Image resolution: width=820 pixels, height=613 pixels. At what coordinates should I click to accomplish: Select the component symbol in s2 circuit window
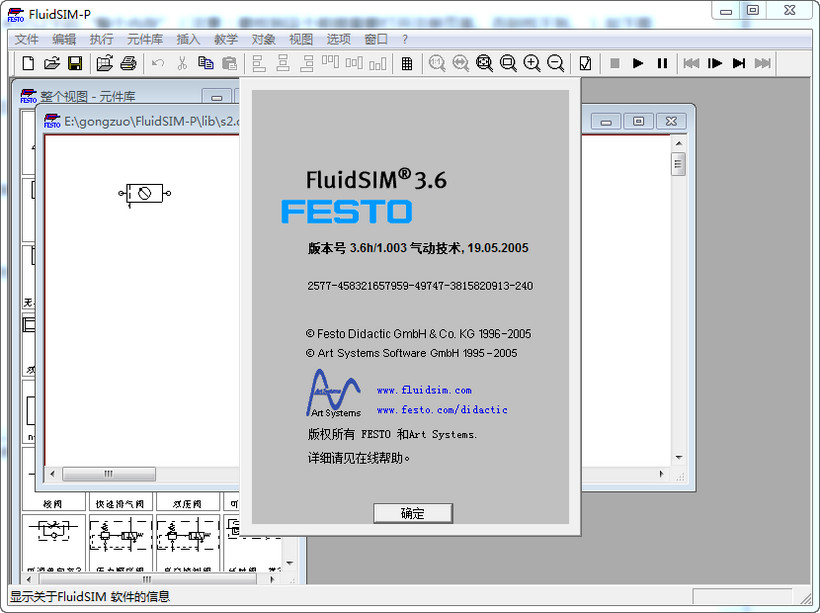click(144, 194)
